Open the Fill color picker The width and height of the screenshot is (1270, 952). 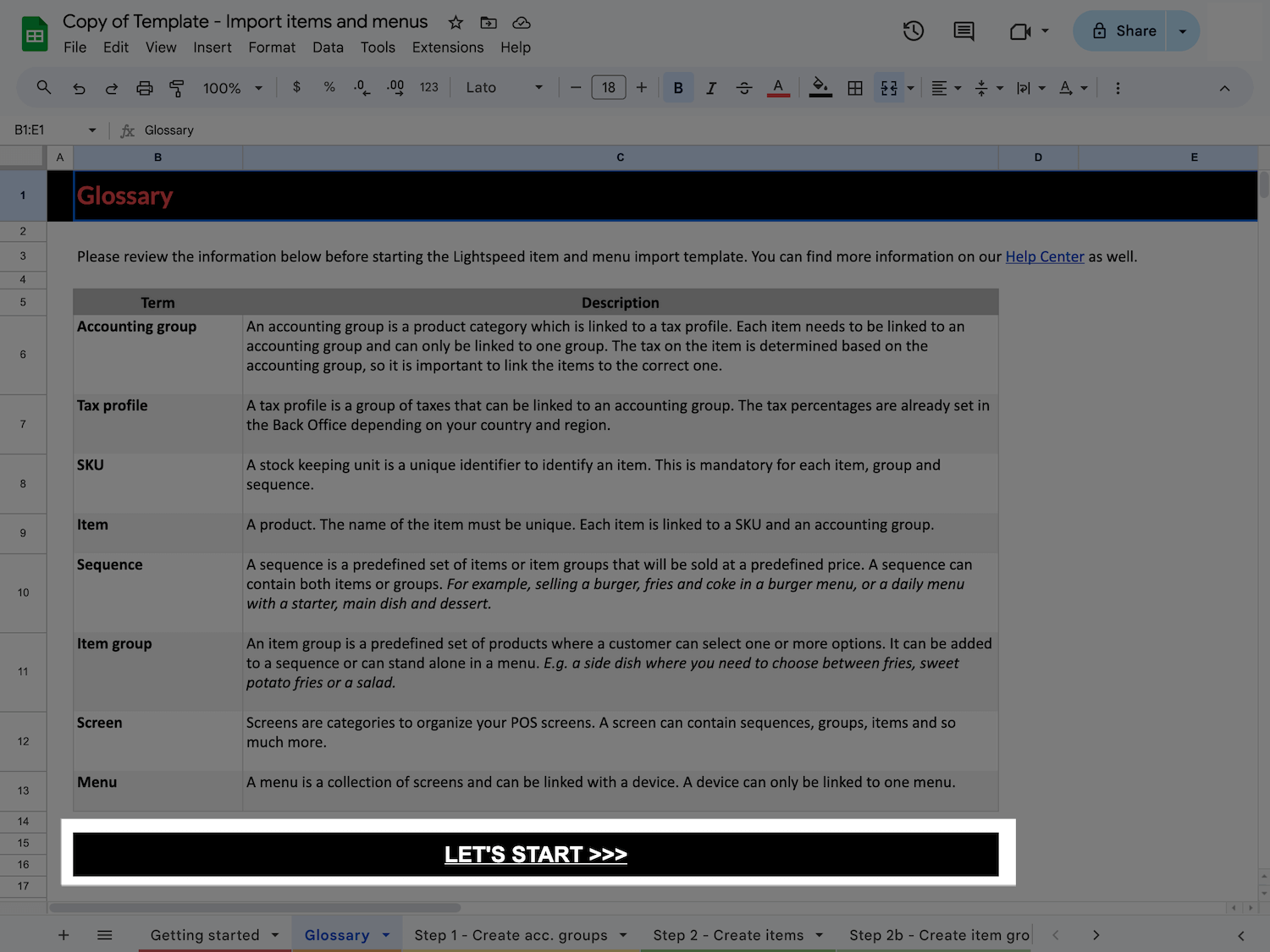tap(819, 87)
